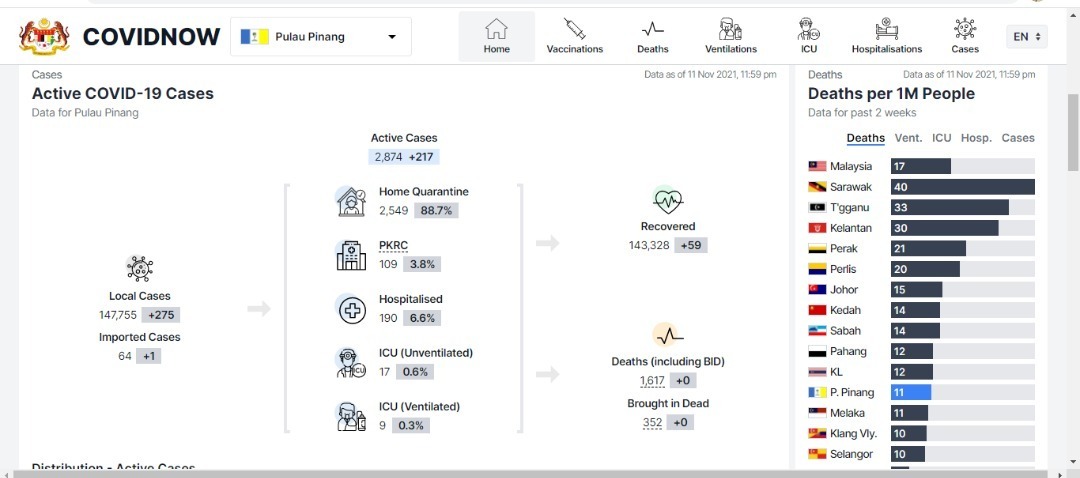The width and height of the screenshot is (1080, 478).
Task: Open the EN language selector
Action: [x=1027, y=37]
